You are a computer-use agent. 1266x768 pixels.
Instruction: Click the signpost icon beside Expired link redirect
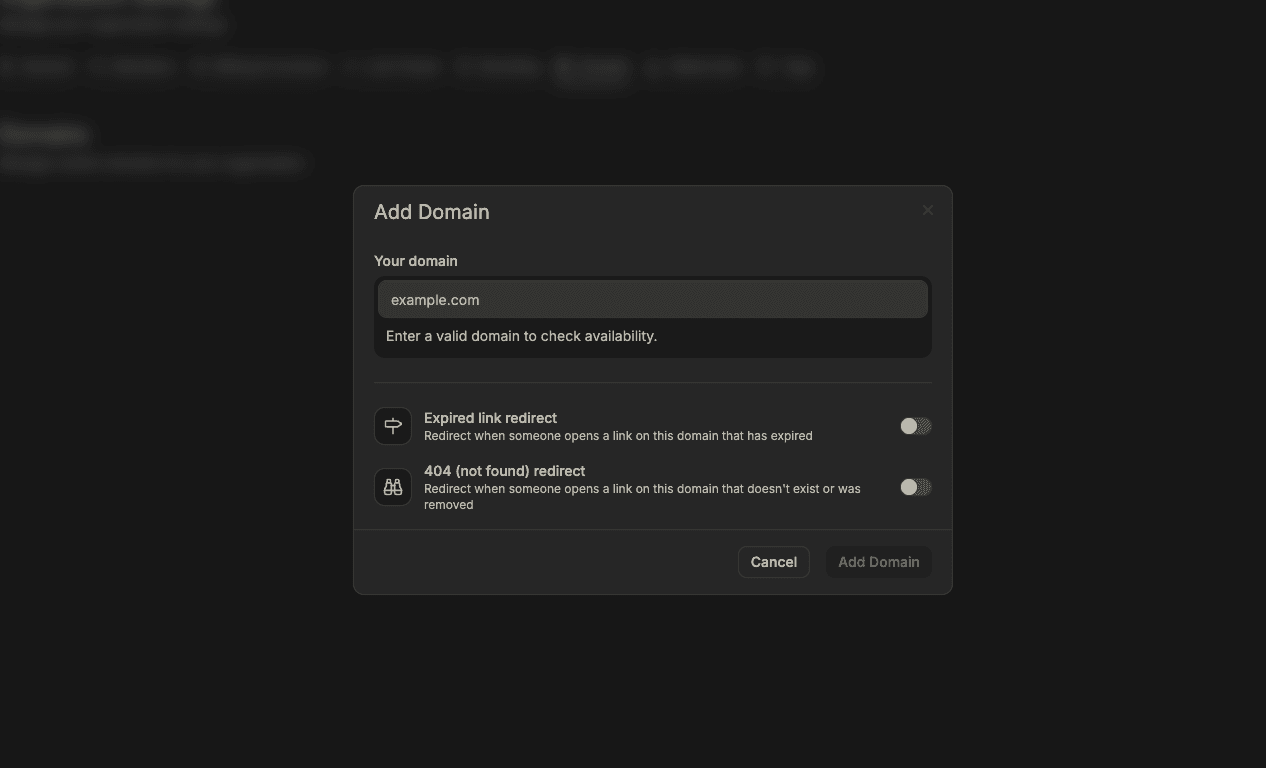(x=392, y=426)
